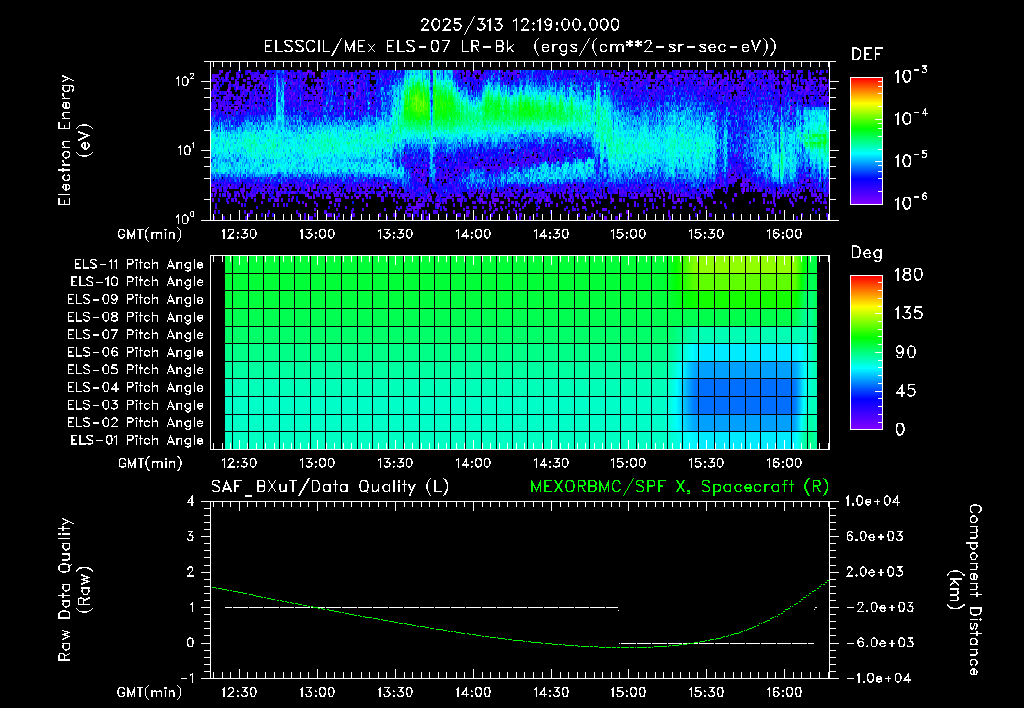Image resolution: width=1024 pixels, height=708 pixels.
Task: Click the 15:00 time label under the data quality plot
Action: pos(628,692)
